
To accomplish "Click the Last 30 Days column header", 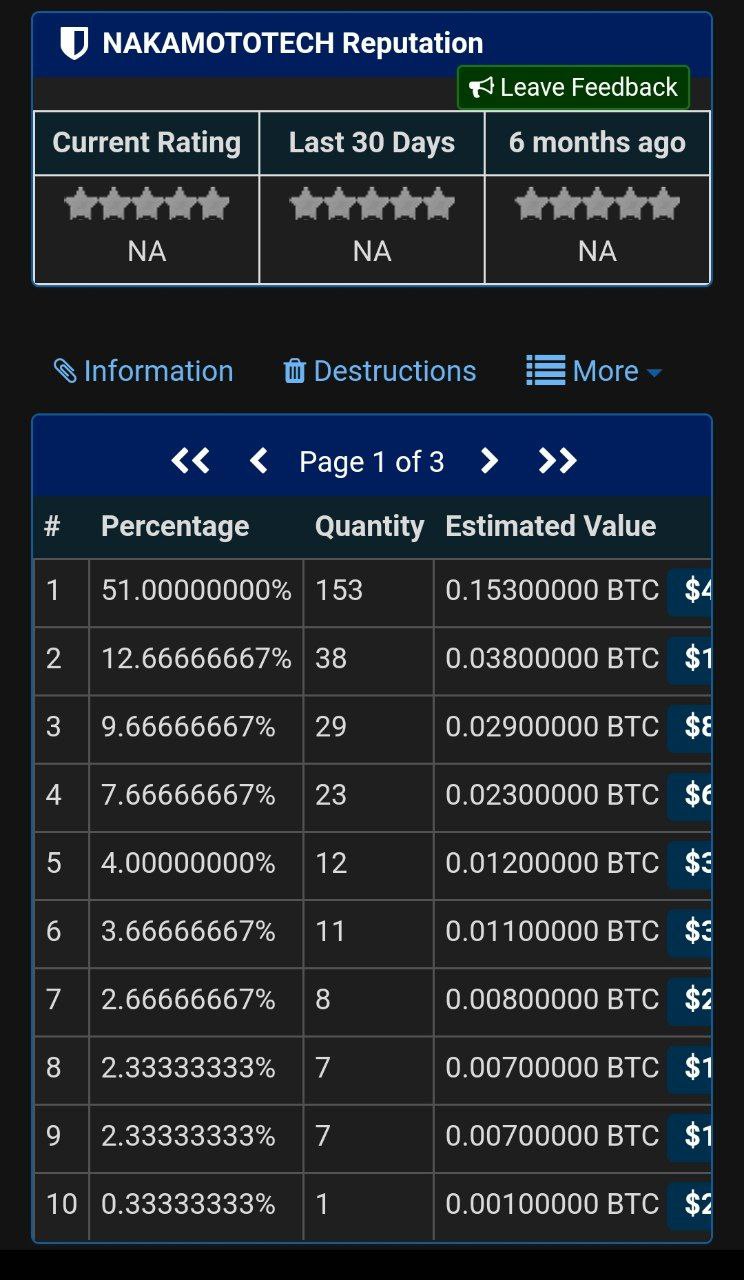I will point(372,143).
